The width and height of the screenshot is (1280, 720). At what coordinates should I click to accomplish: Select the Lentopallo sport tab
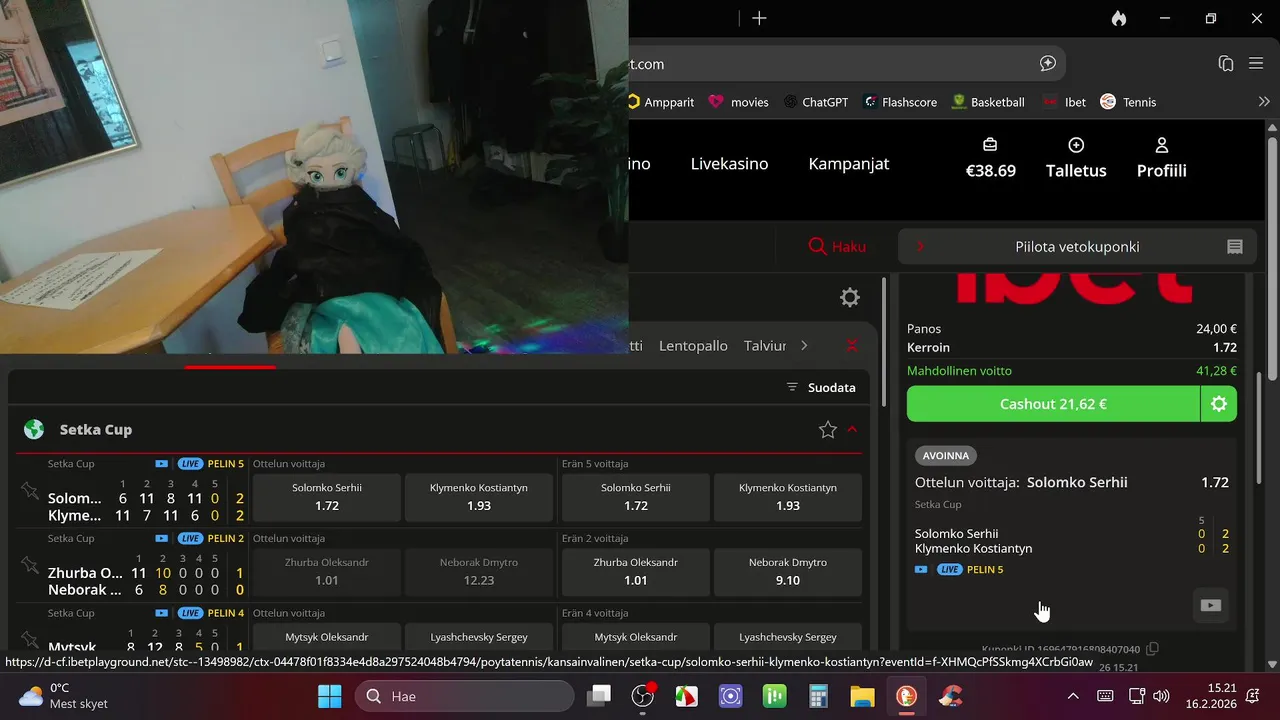point(693,346)
